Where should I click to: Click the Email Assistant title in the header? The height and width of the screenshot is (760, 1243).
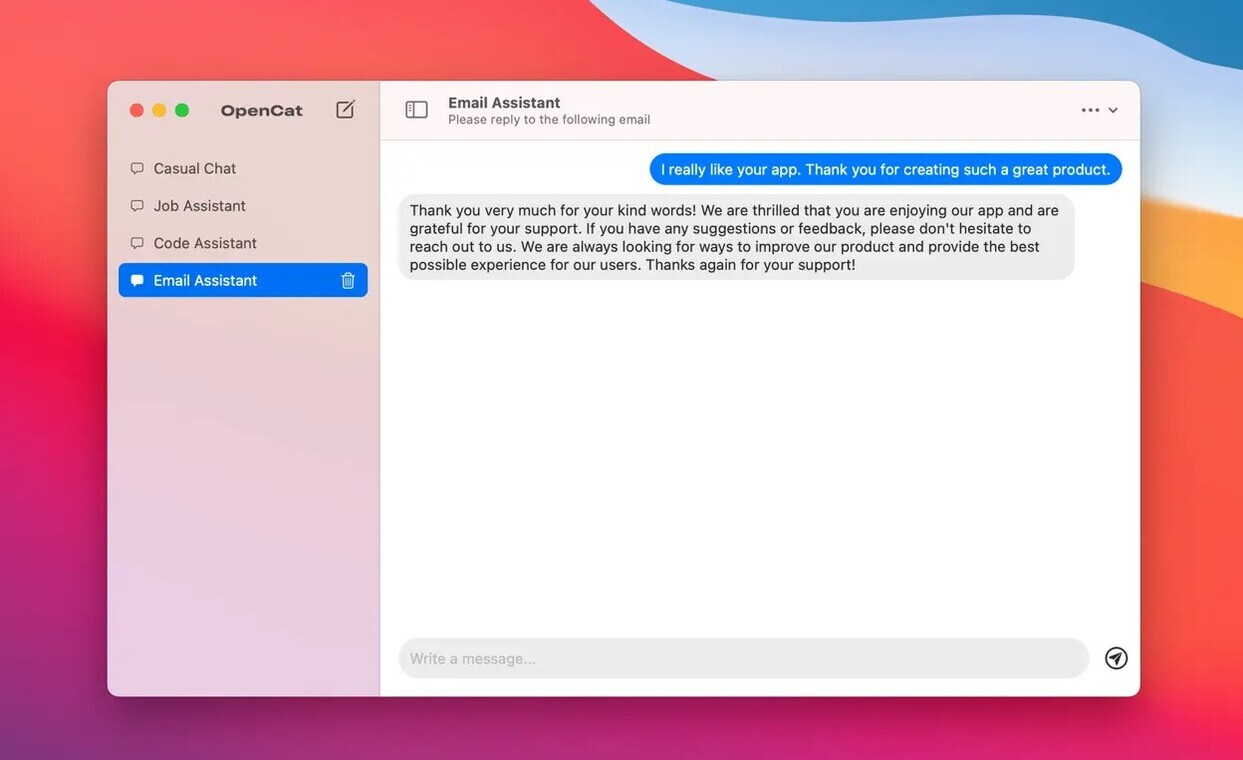503,101
